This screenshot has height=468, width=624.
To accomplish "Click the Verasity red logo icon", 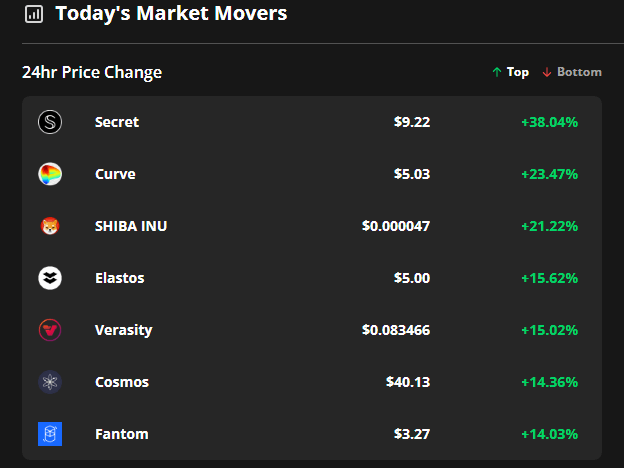I will click(50, 330).
